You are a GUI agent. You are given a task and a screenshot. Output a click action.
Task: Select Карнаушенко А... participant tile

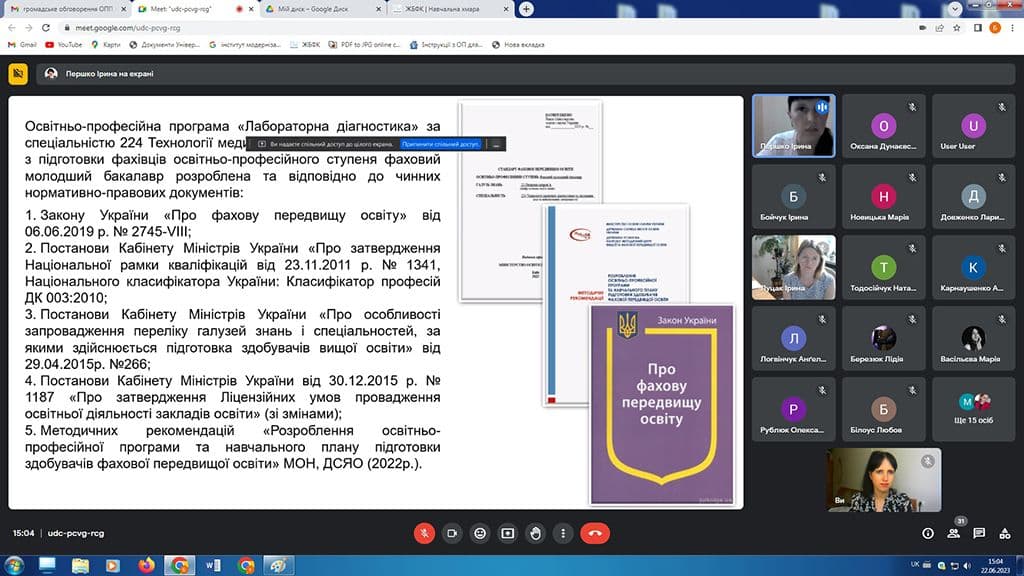pos(973,267)
